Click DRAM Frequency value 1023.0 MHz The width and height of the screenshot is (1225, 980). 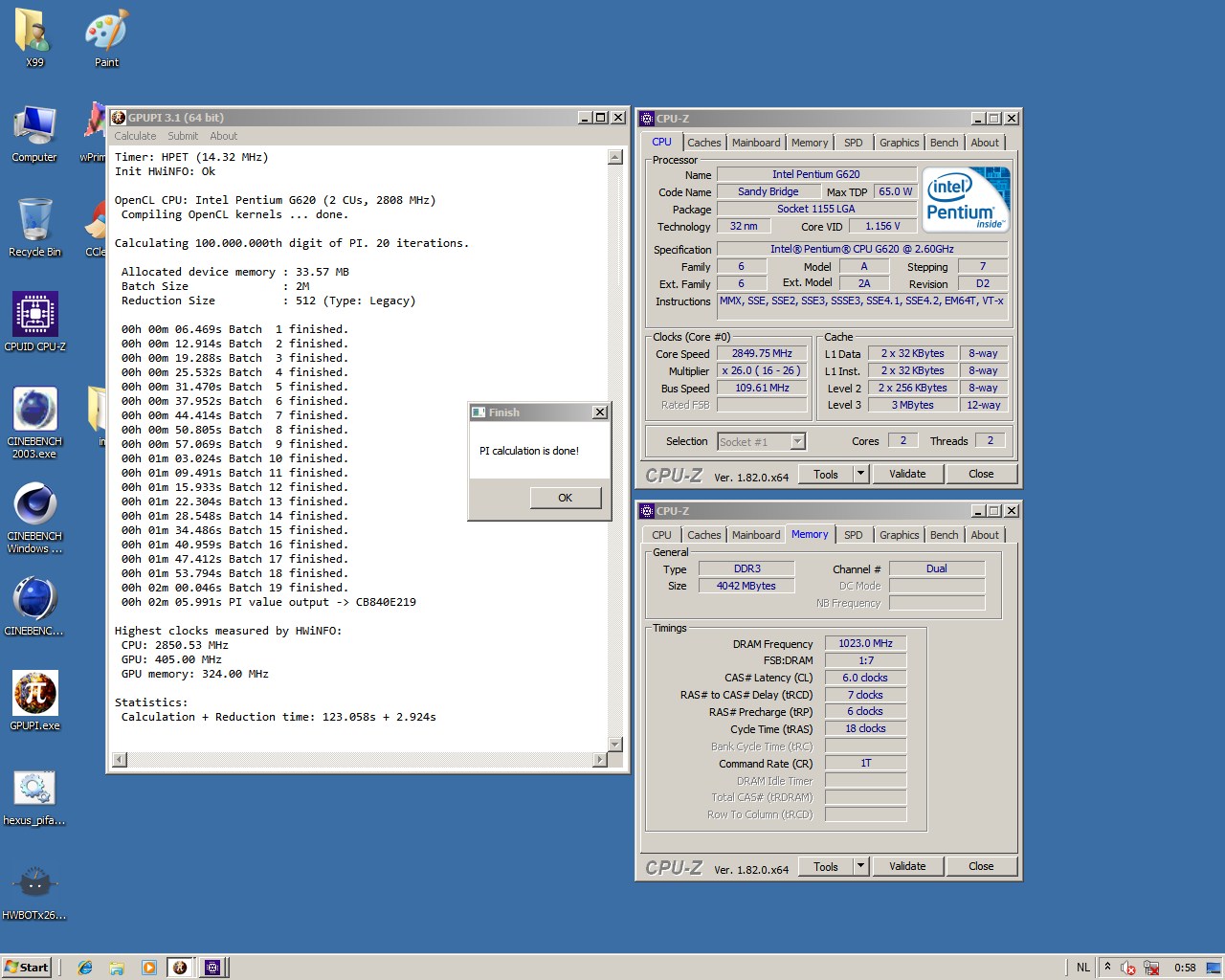point(865,643)
